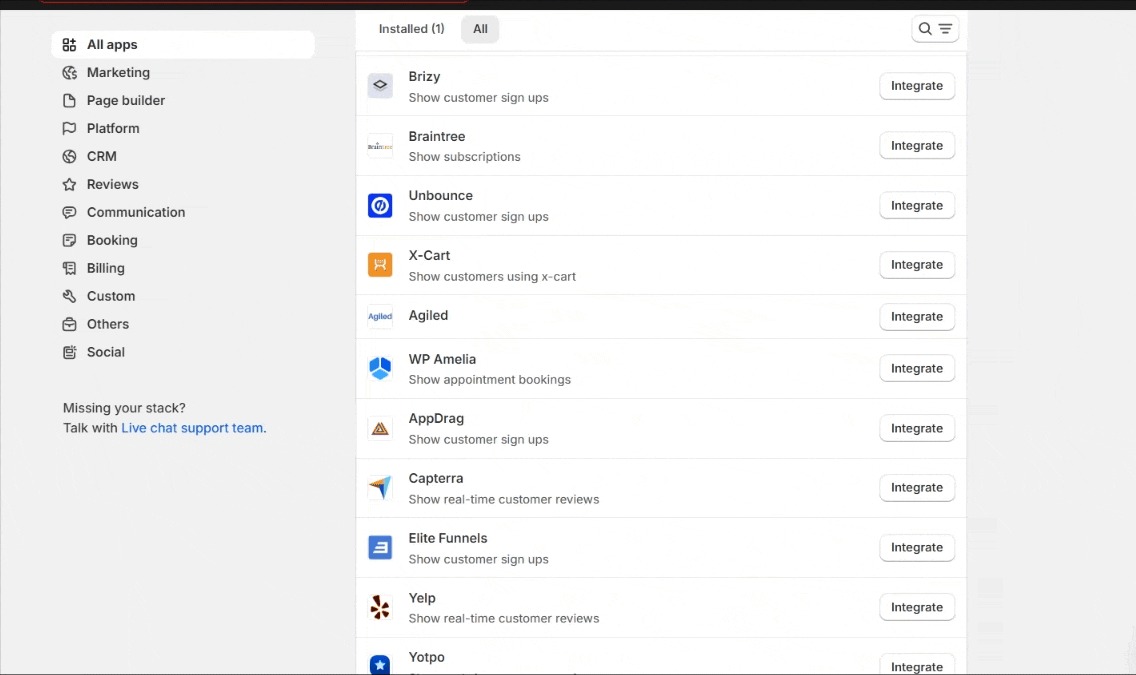Click the Communication chat bubble icon
The width and height of the screenshot is (1136, 675).
(70, 212)
